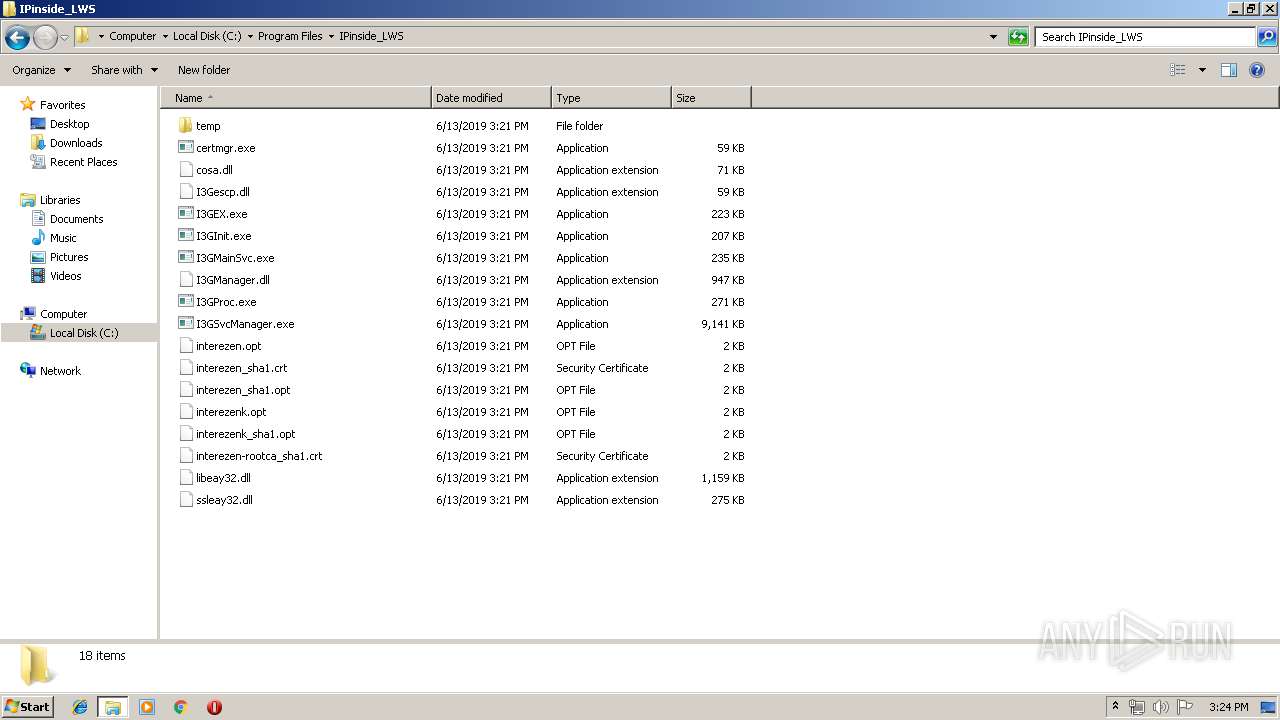Select Network in the navigation pane
Image resolution: width=1280 pixels, height=720 pixels.
point(60,371)
